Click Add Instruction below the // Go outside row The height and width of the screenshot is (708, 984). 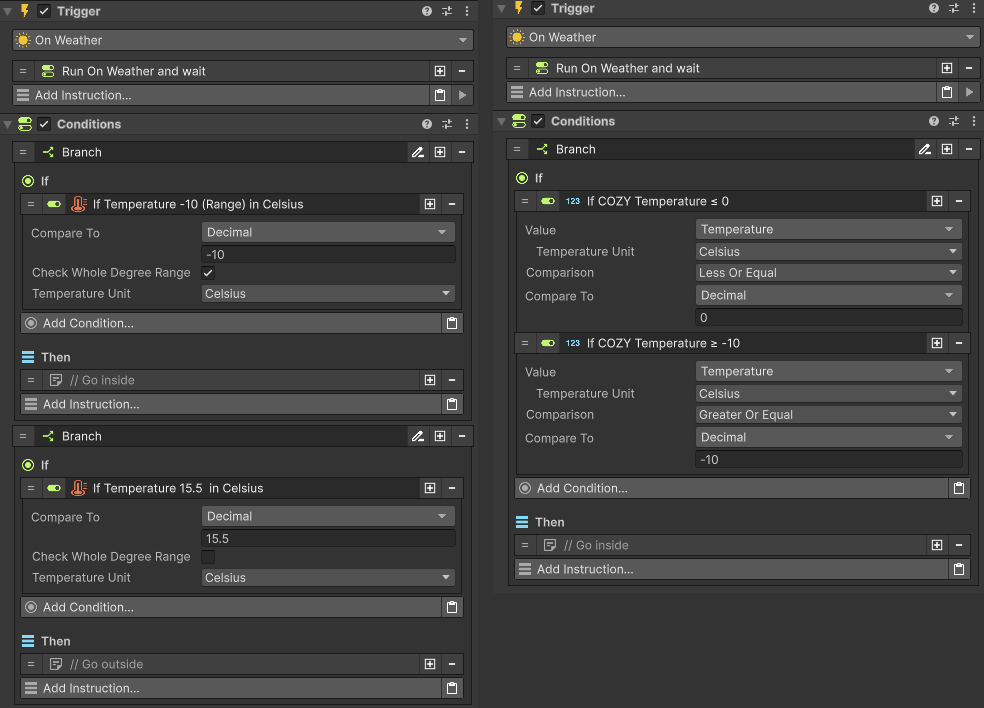coord(230,688)
